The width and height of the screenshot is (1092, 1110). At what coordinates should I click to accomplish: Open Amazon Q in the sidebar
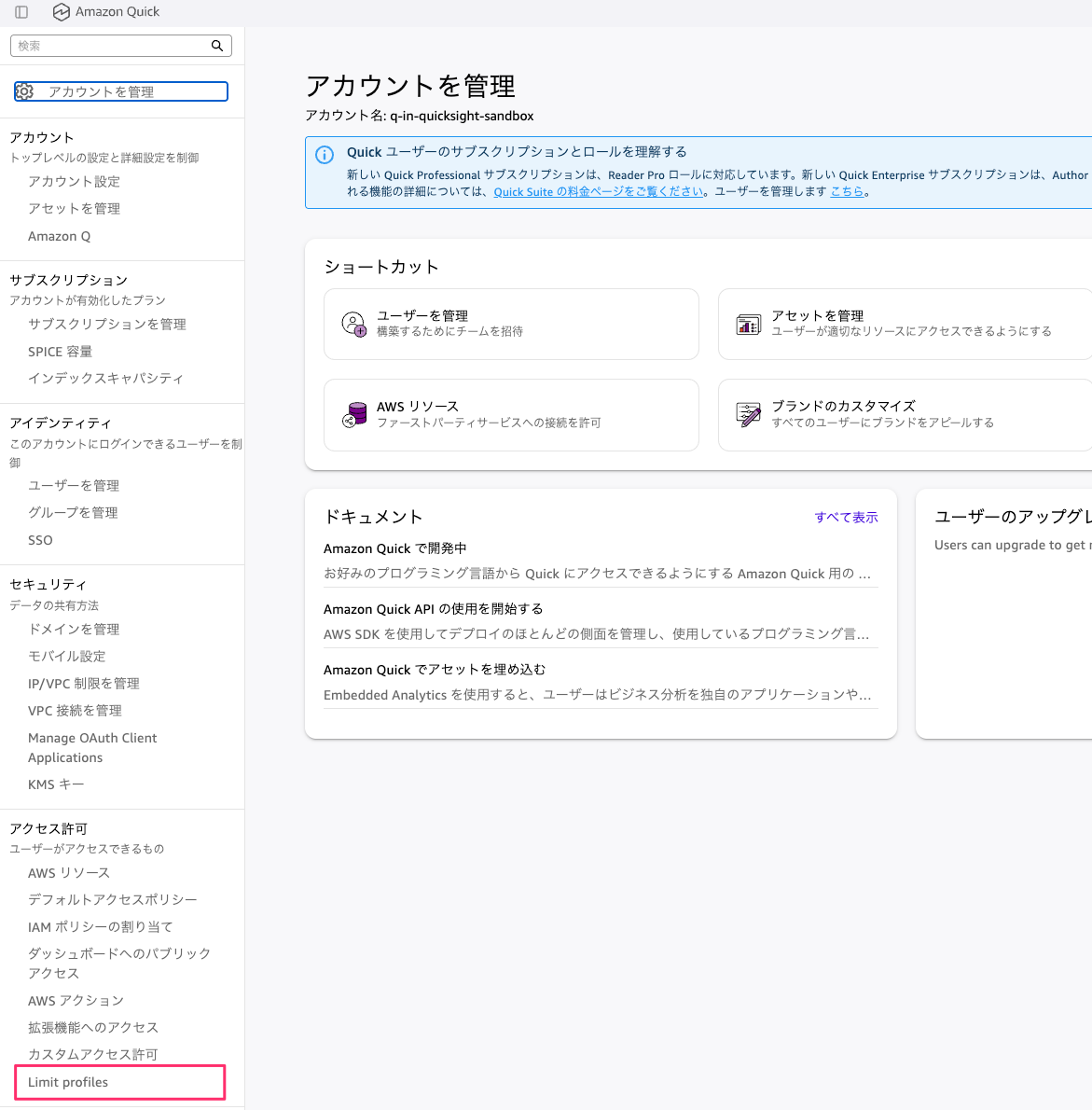tap(60, 236)
